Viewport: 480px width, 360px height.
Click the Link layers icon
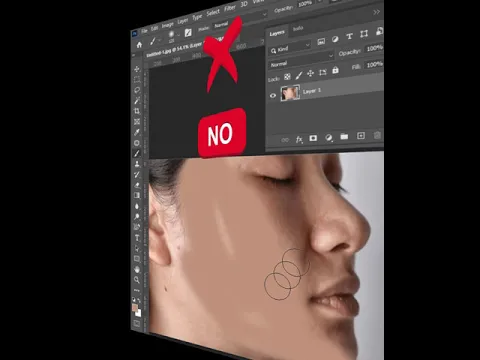coord(285,140)
